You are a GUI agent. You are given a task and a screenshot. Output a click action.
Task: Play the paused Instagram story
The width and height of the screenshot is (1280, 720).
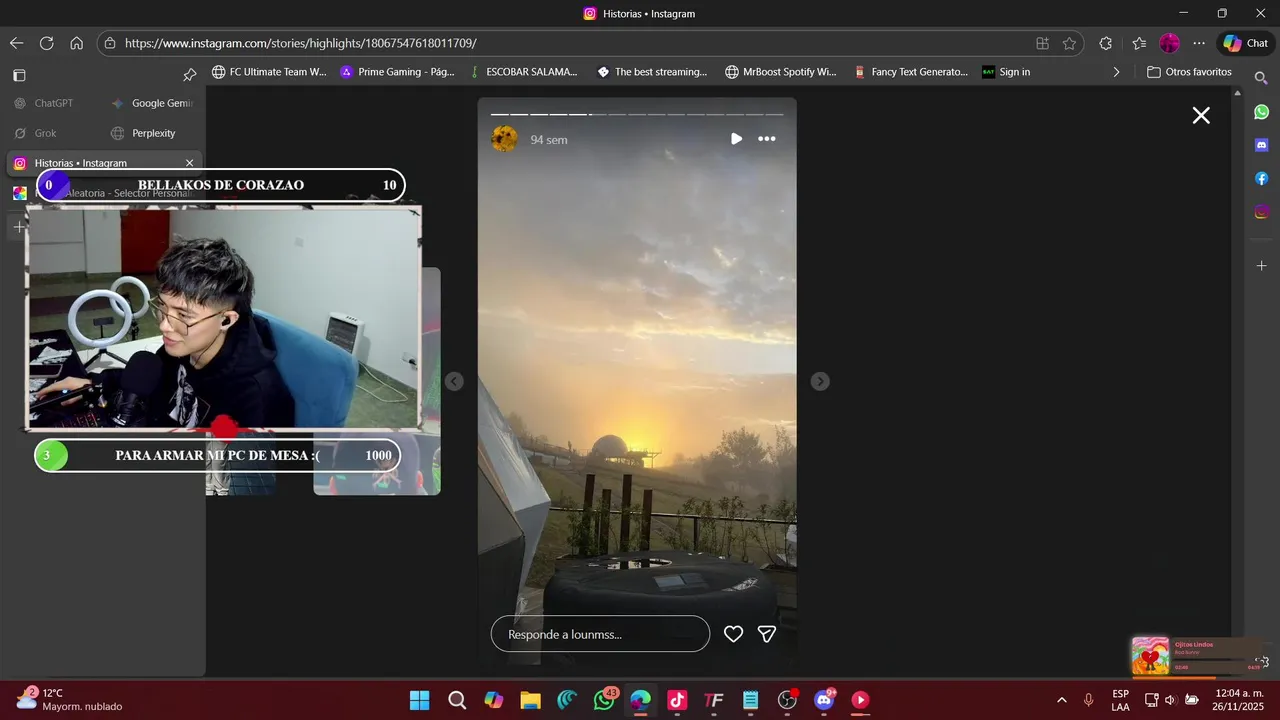click(736, 139)
